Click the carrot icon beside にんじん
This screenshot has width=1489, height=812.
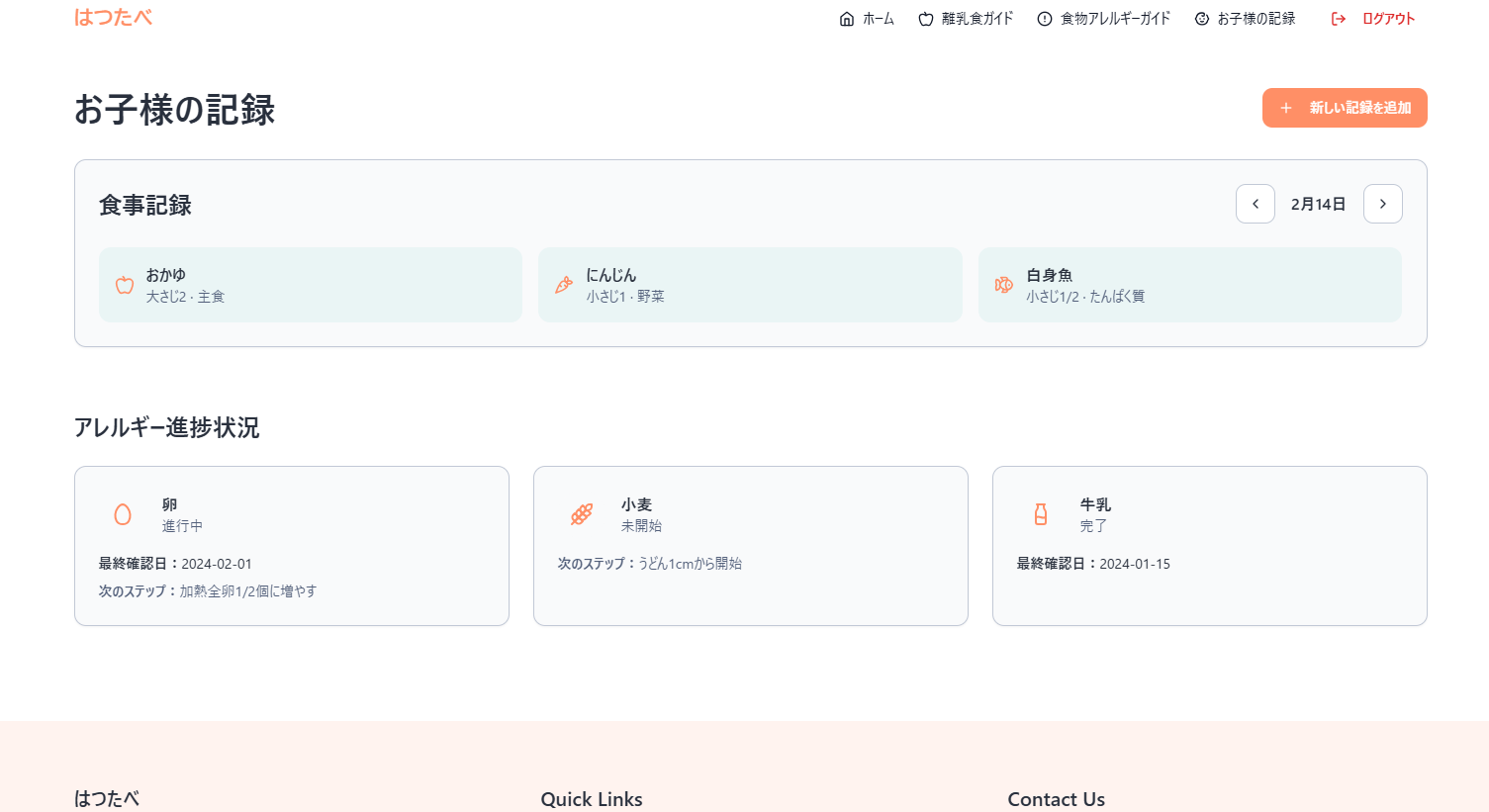point(564,285)
